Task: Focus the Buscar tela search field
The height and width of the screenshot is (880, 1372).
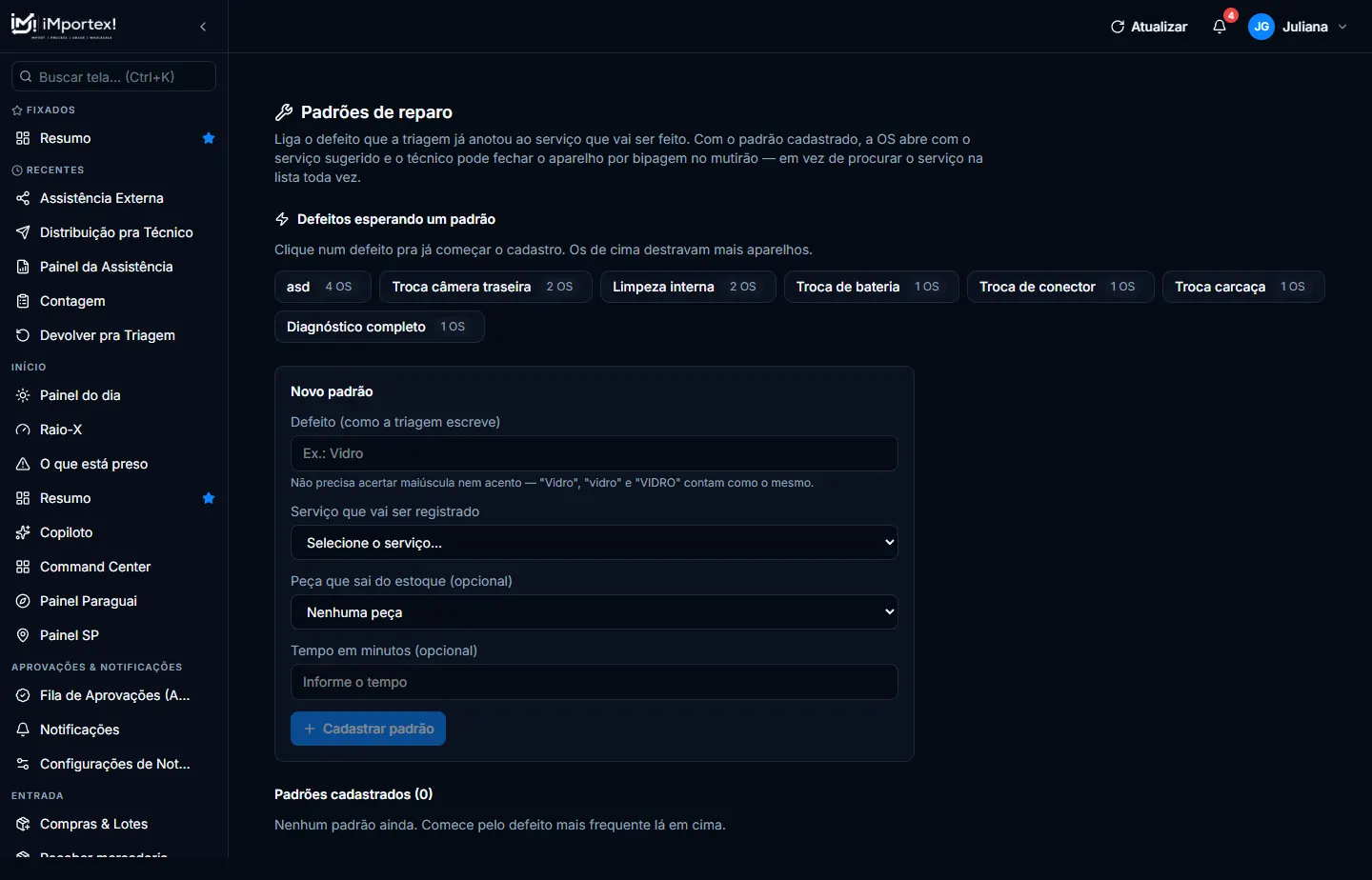Action: (x=113, y=76)
